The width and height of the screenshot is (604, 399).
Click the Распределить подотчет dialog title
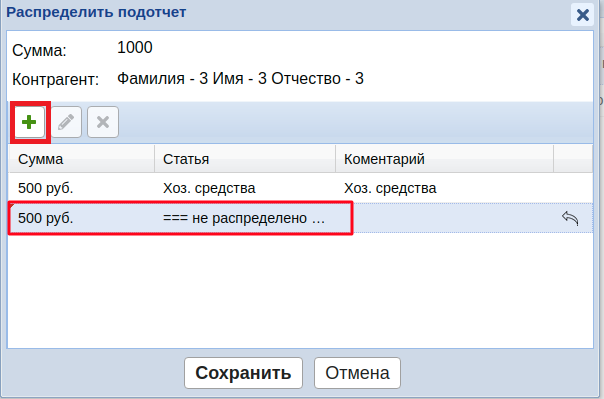tap(96, 12)
